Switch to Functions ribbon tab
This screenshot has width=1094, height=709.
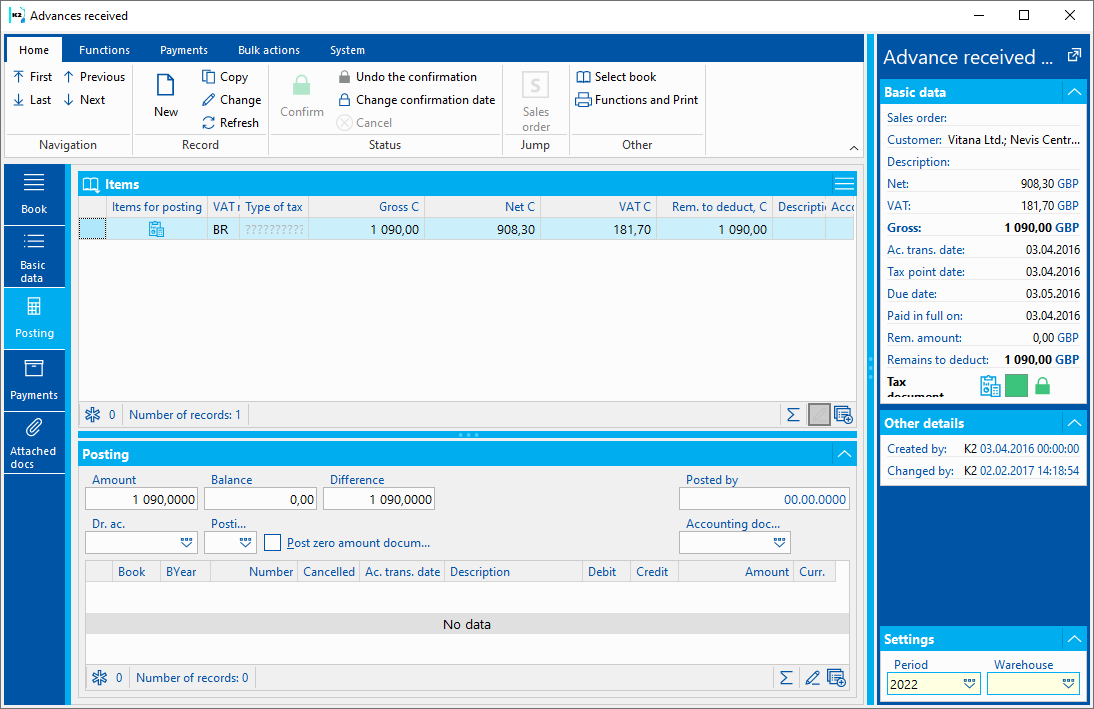(104, 50)
